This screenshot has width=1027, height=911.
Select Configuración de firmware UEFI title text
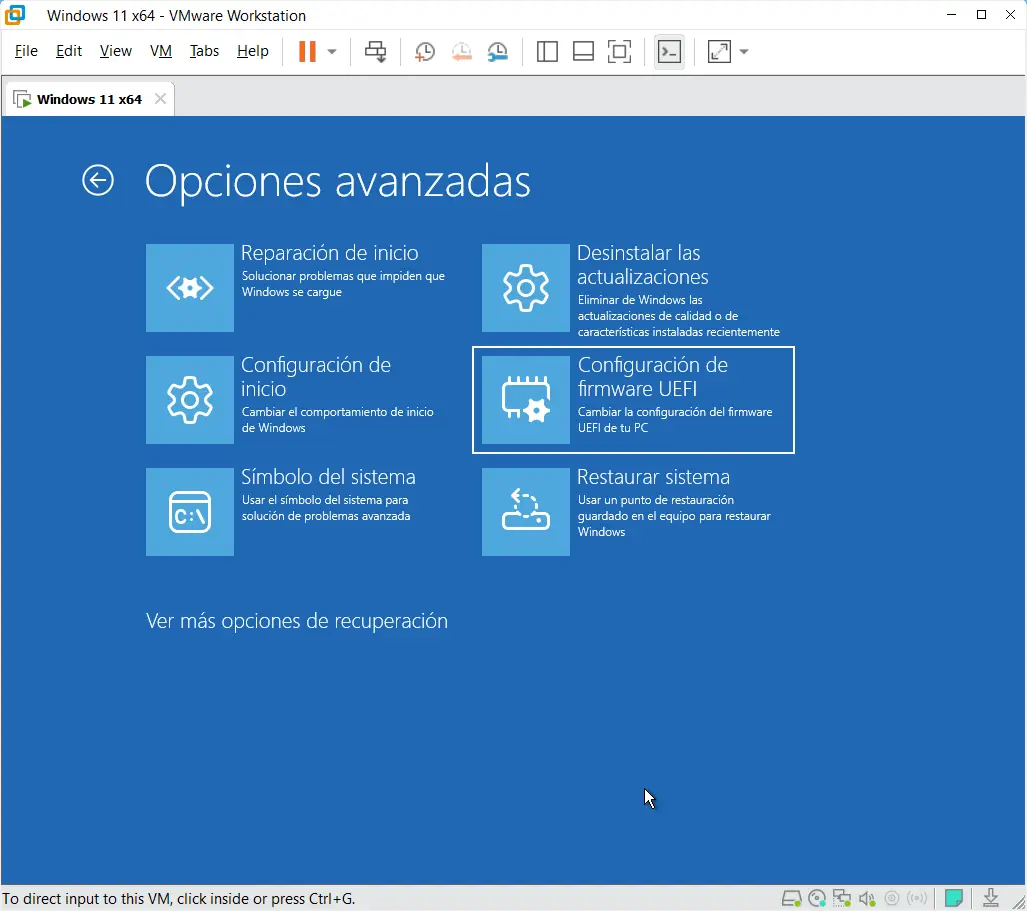(652, 377)
